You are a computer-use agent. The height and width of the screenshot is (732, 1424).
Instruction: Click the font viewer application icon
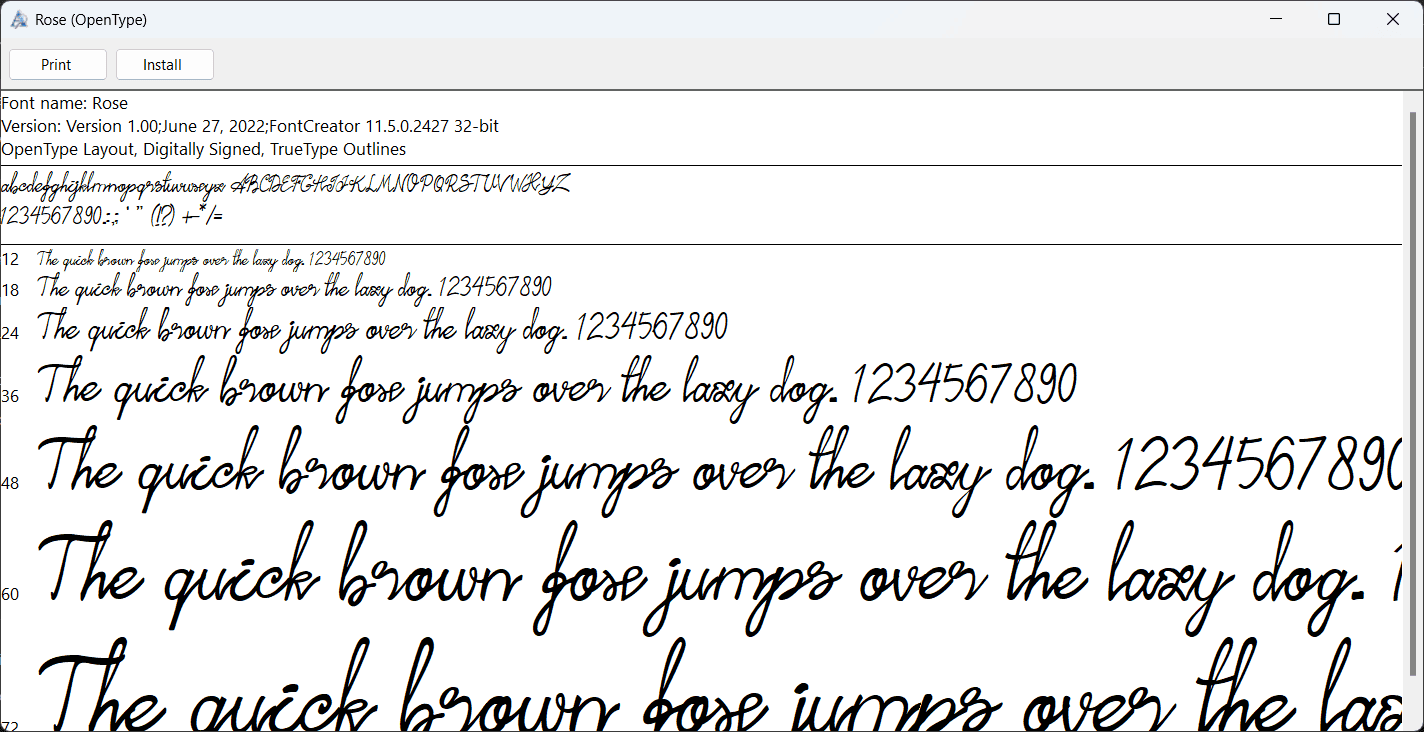click(18, 19)
